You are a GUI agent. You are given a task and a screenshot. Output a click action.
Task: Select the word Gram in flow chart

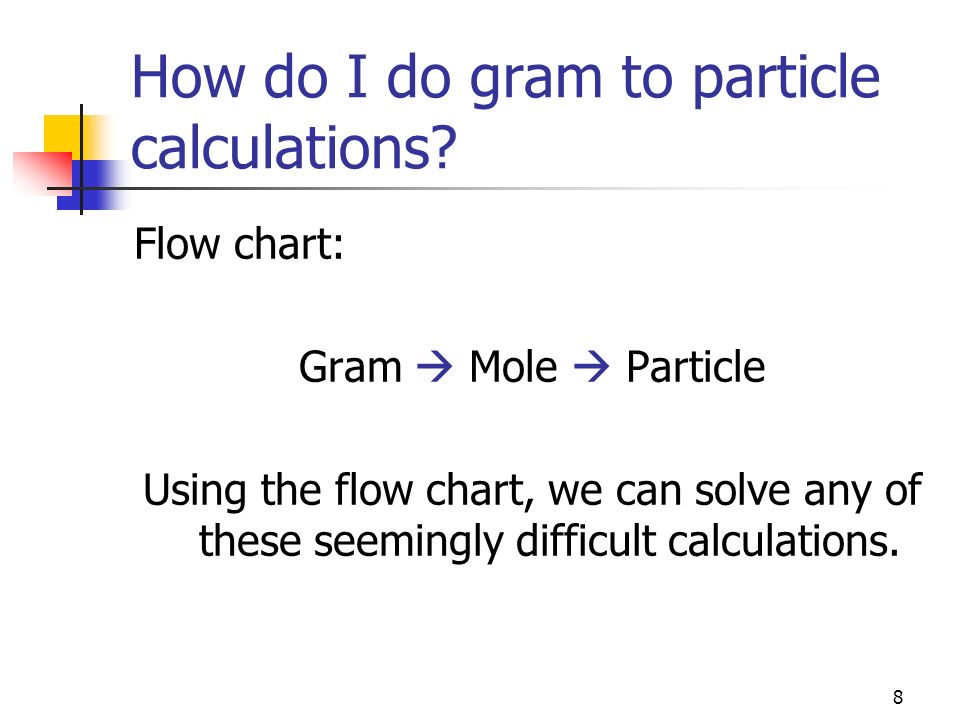coord(350,367)
